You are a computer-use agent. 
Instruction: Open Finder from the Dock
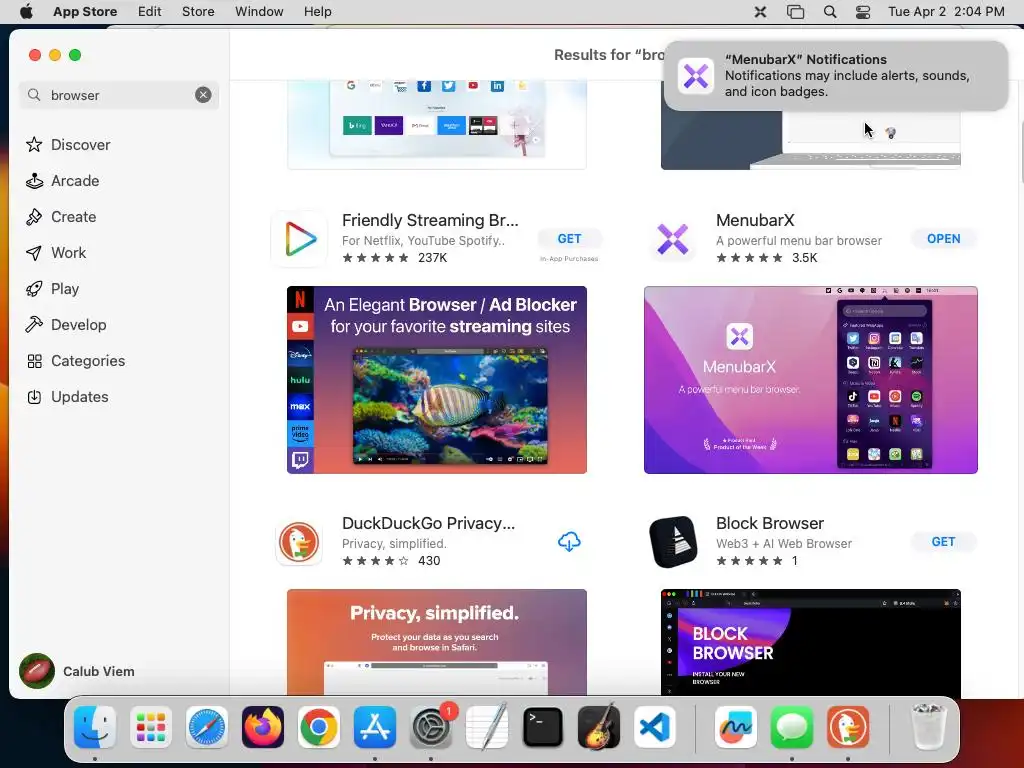coord(95,727)
